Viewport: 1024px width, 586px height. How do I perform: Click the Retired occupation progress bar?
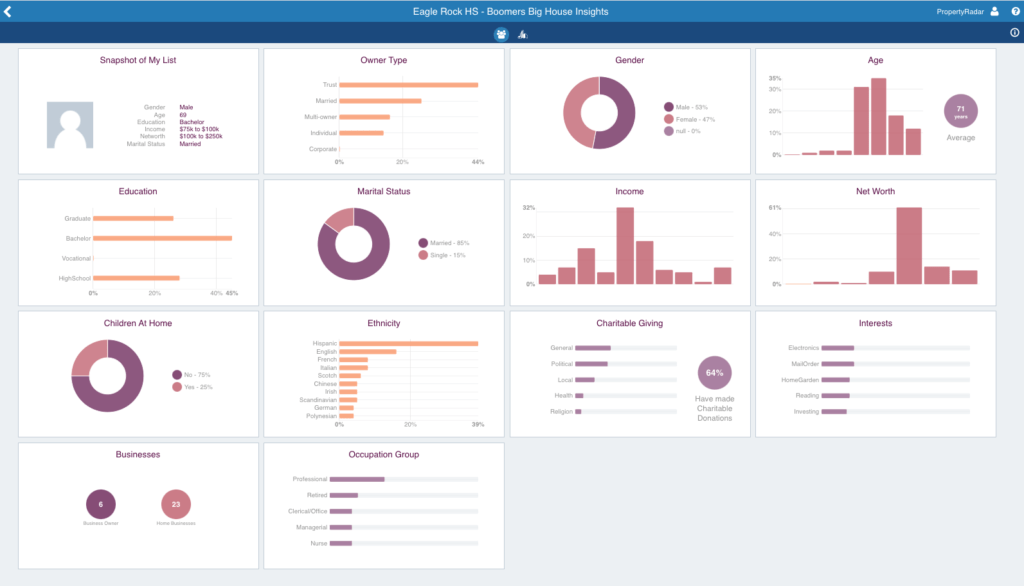click(404, 495)
